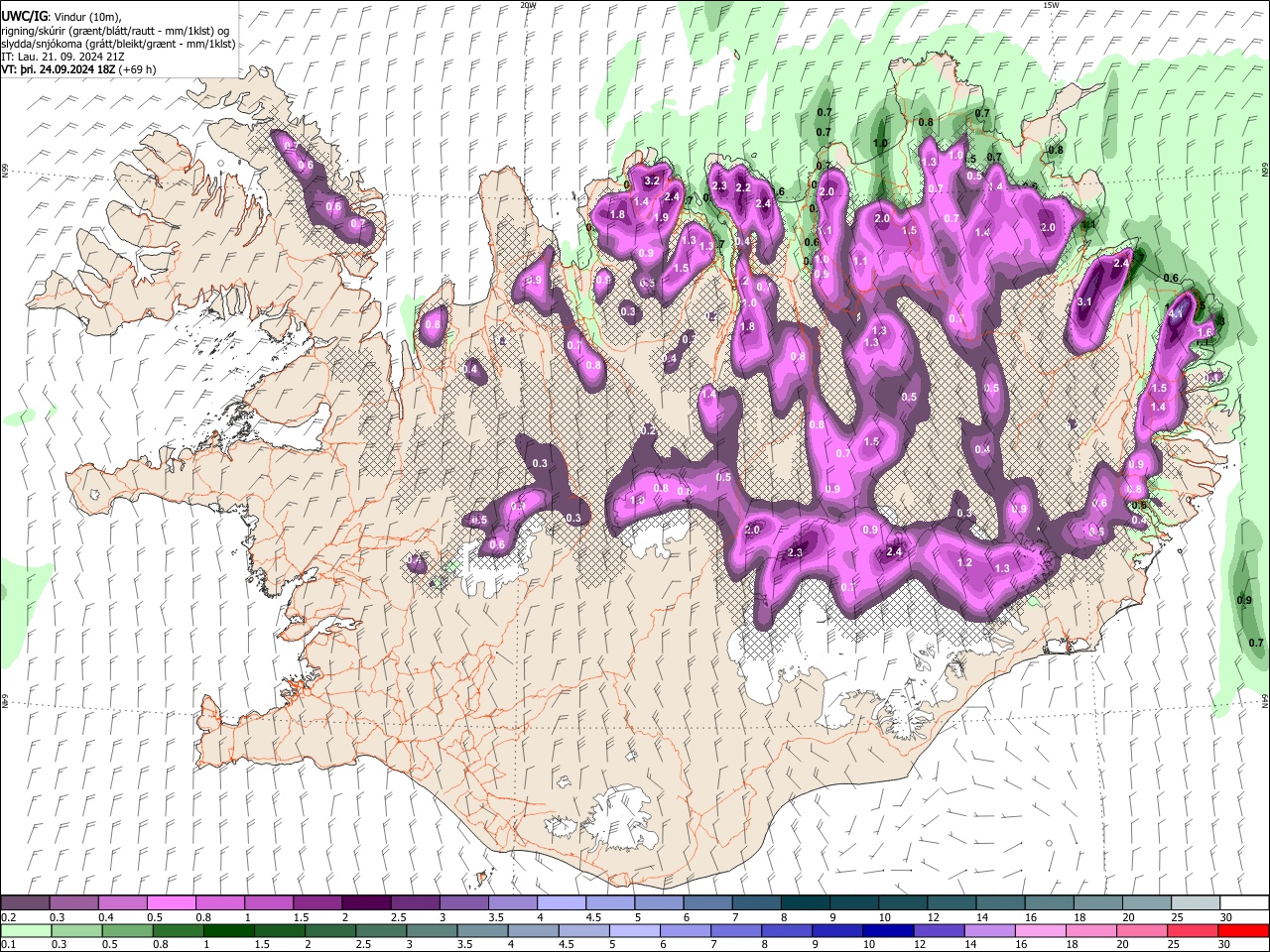This screenshot has height=952, width=1270.
Task: Select the 3.1 precipitation value in the east
Action: pos(1084,301)
